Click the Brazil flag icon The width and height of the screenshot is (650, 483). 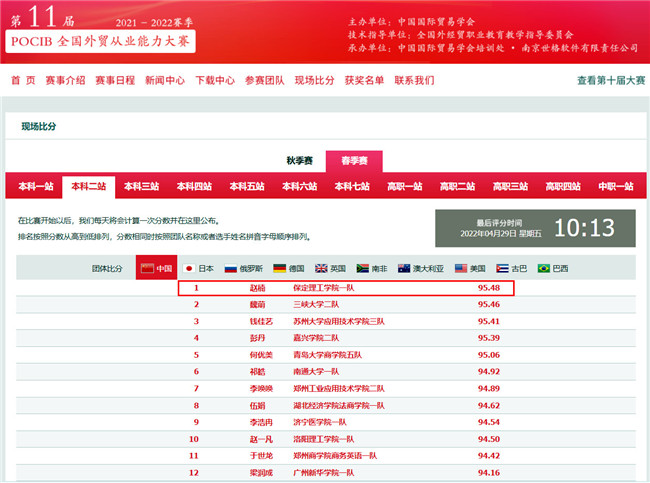click(x=543, y=268)
